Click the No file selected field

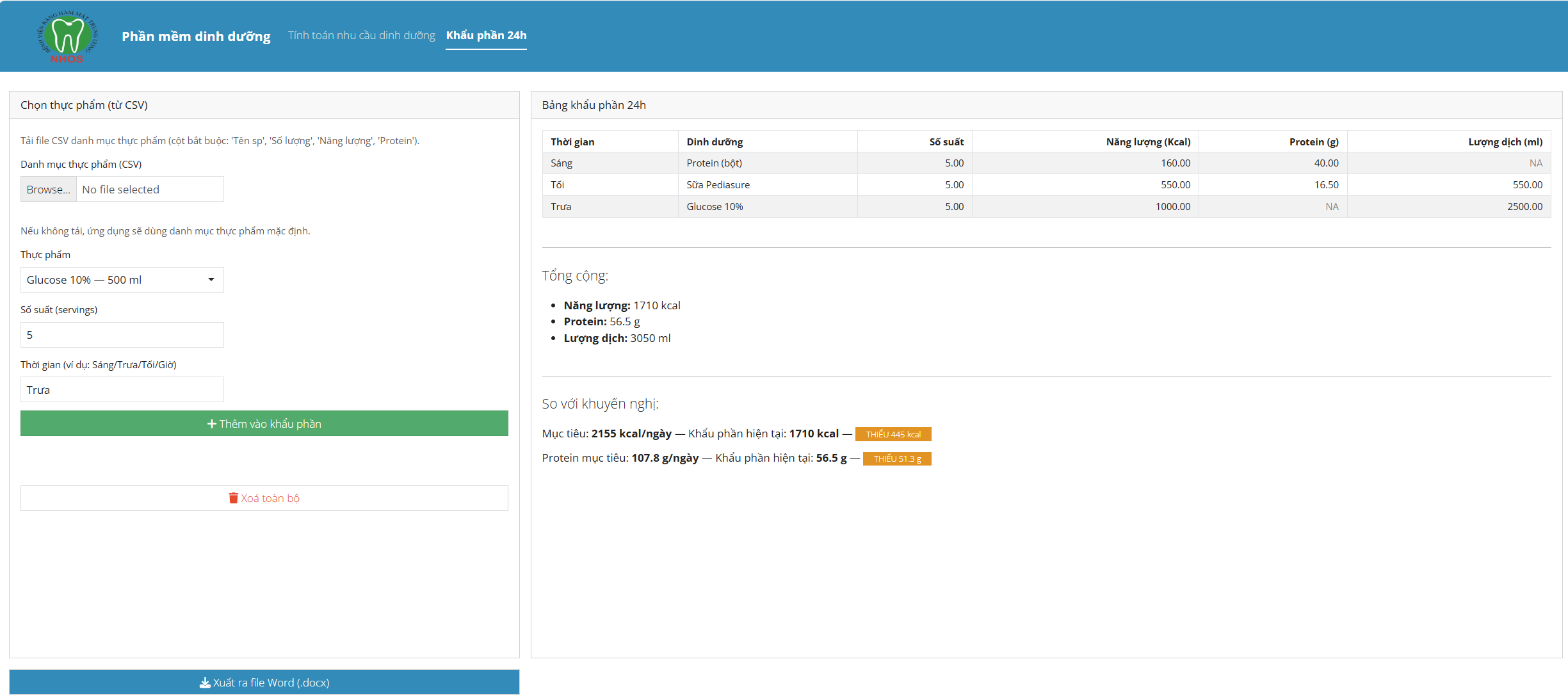coord(150,190)
